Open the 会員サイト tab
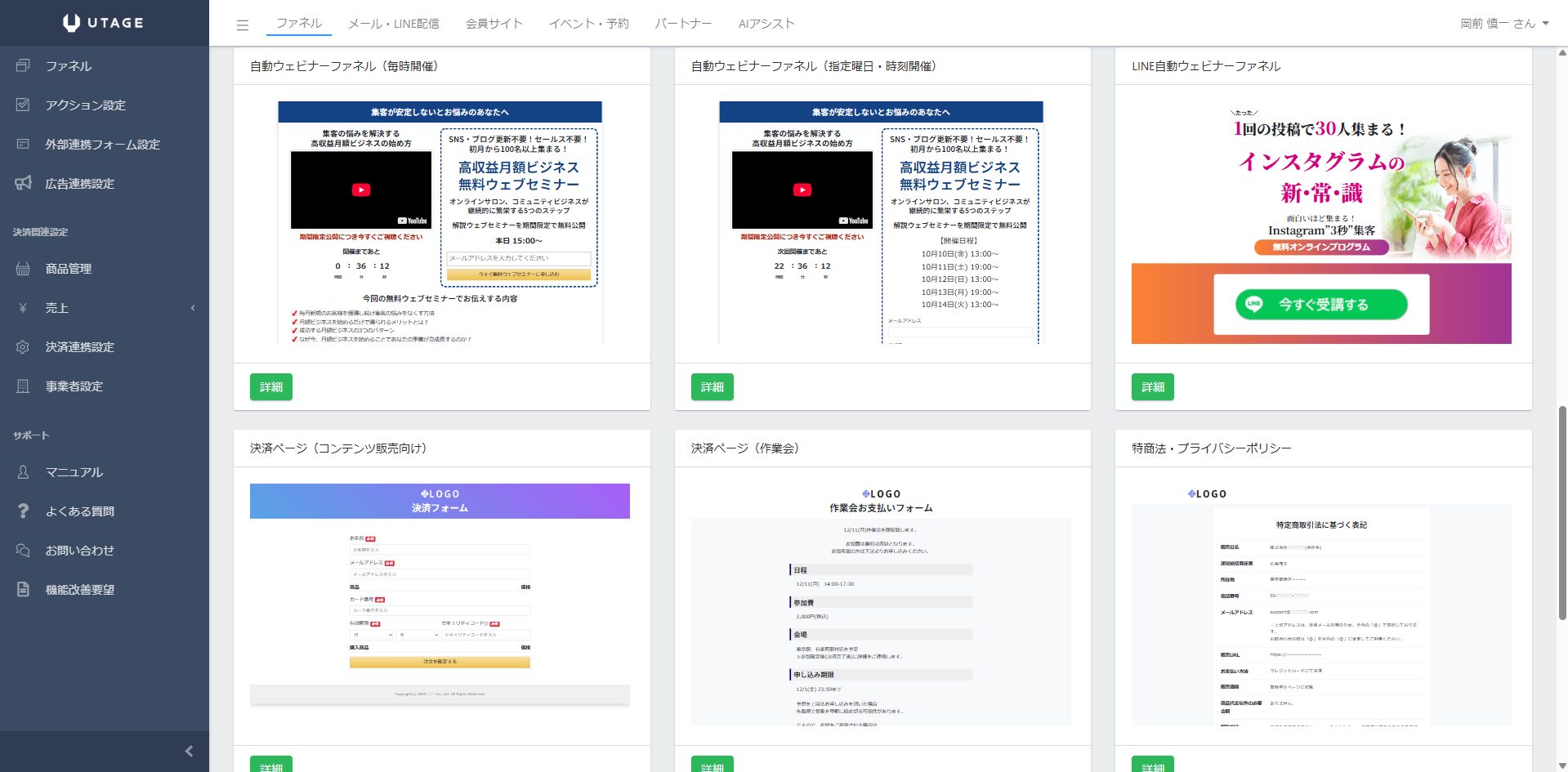Image resolution: width=1568 pixels, height=772 pixels. (x=494, y=24)
